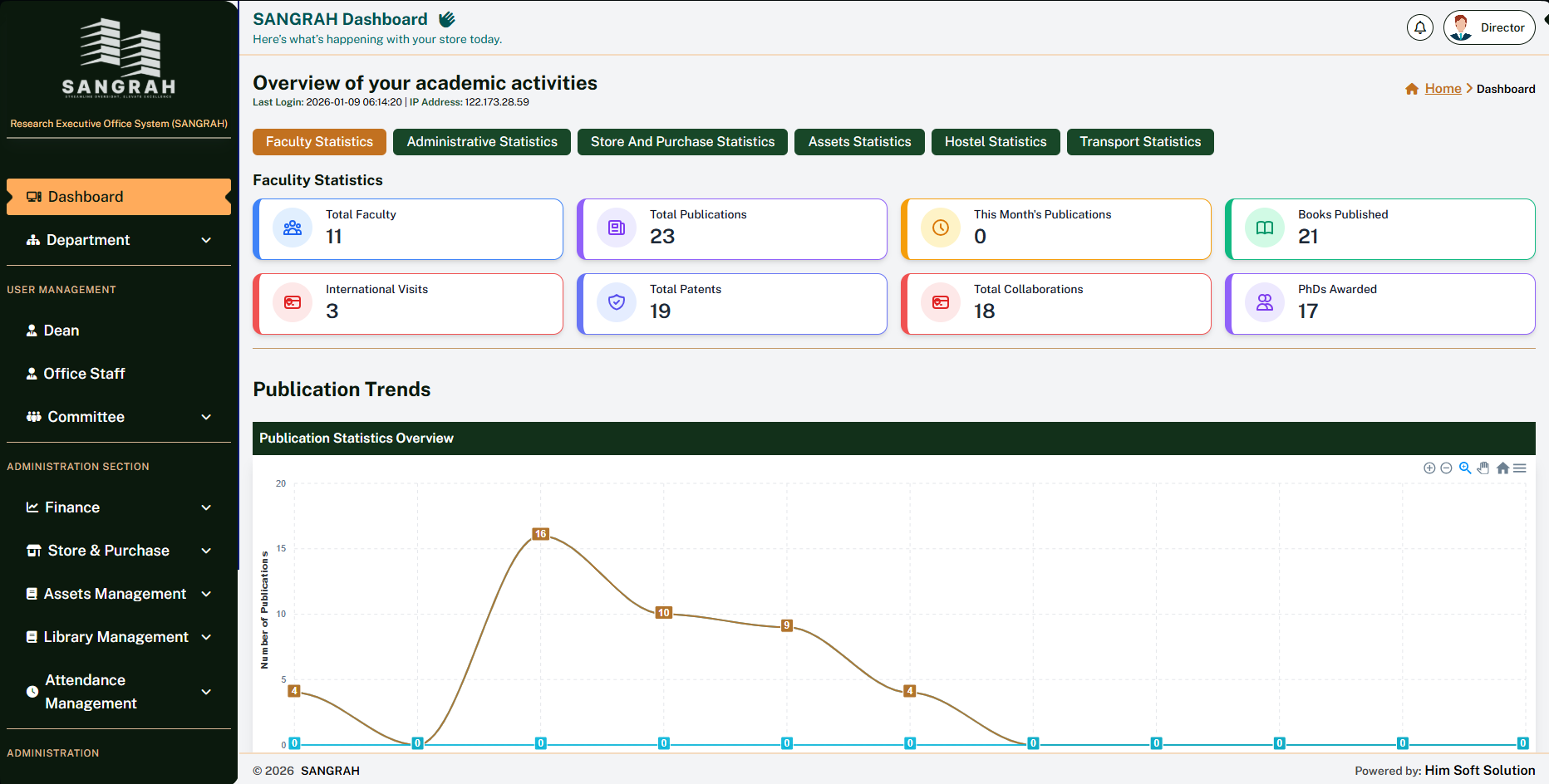Viewport: 1549px width, 784px height.
Task: Toggle selection zoom magnifier in chart toolbar
Action: pos(1465,468)
